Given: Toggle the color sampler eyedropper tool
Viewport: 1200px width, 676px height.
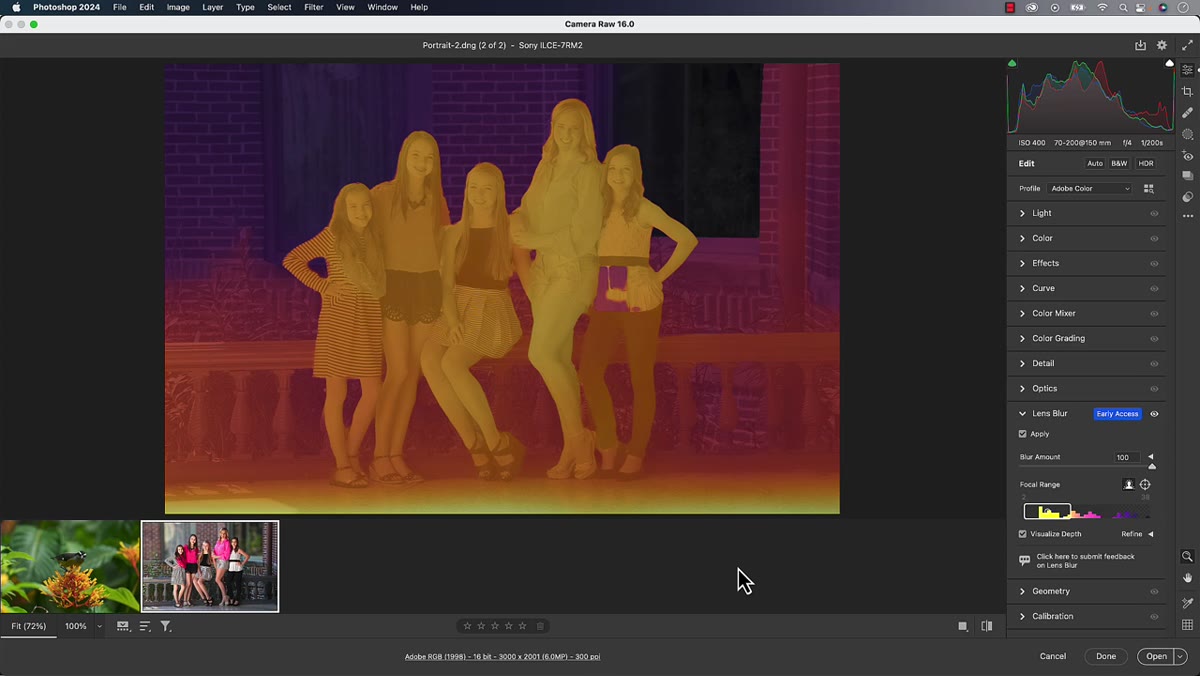Looking at the screenshot, I should point(1187,603).
